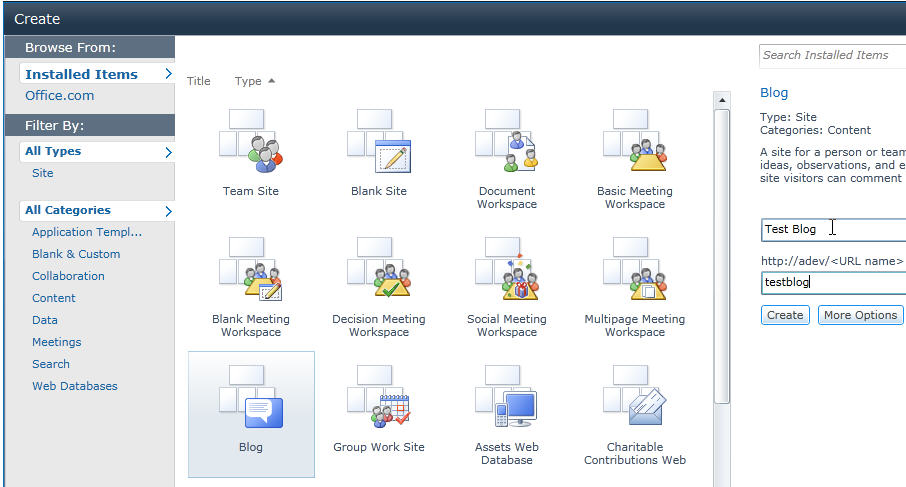Filter by the Web Databases category

click(74, 386)
